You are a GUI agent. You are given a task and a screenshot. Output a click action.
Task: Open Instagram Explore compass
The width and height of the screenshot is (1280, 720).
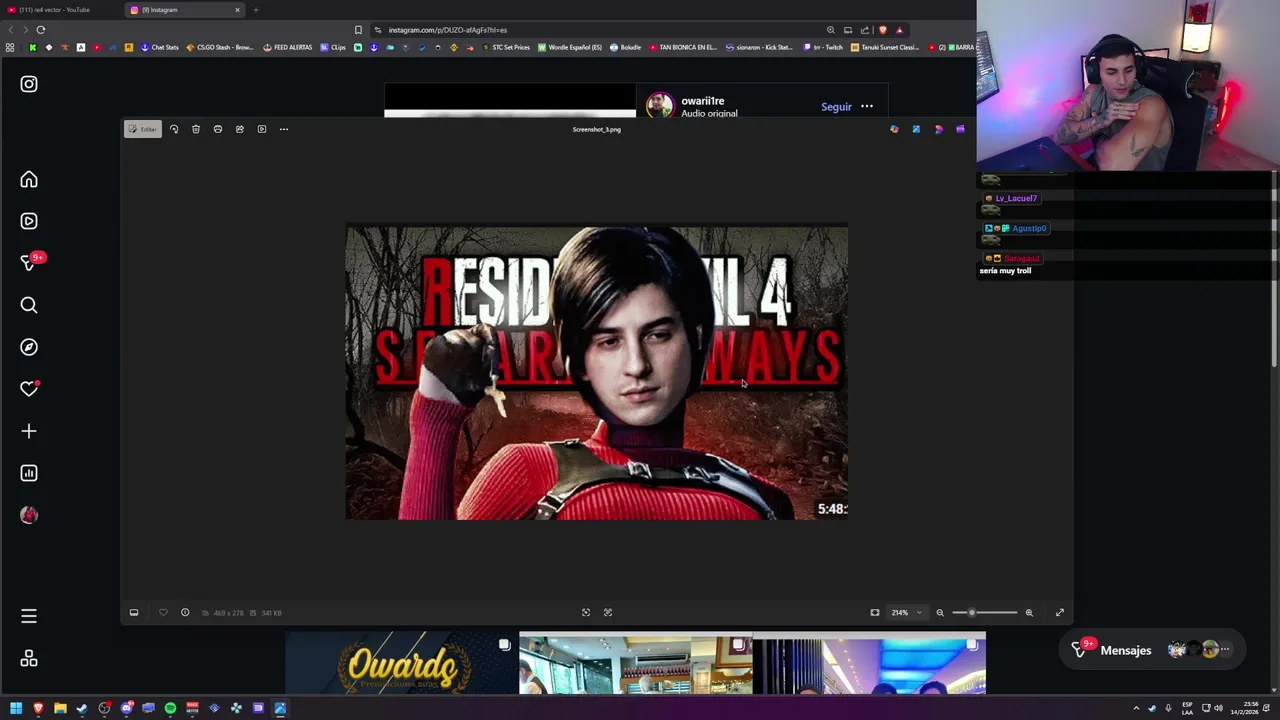point(29,347)
